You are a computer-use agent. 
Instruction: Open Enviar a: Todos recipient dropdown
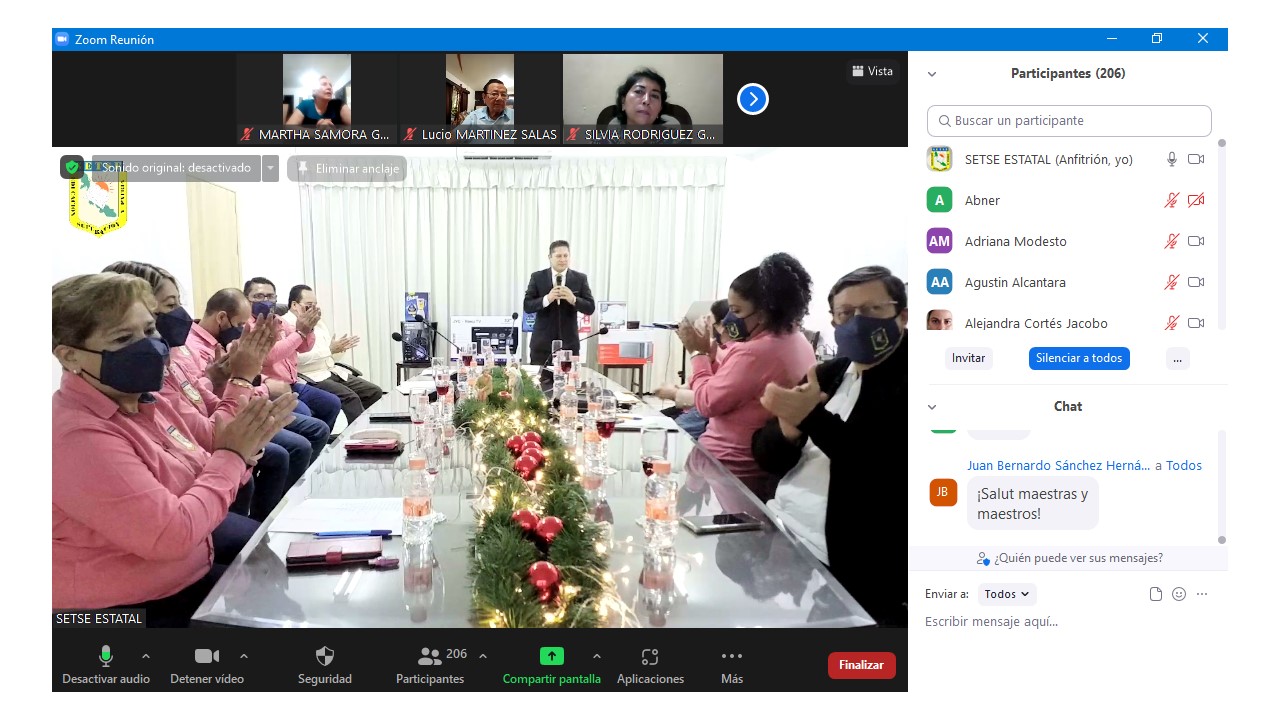(x=1007, y=594)
